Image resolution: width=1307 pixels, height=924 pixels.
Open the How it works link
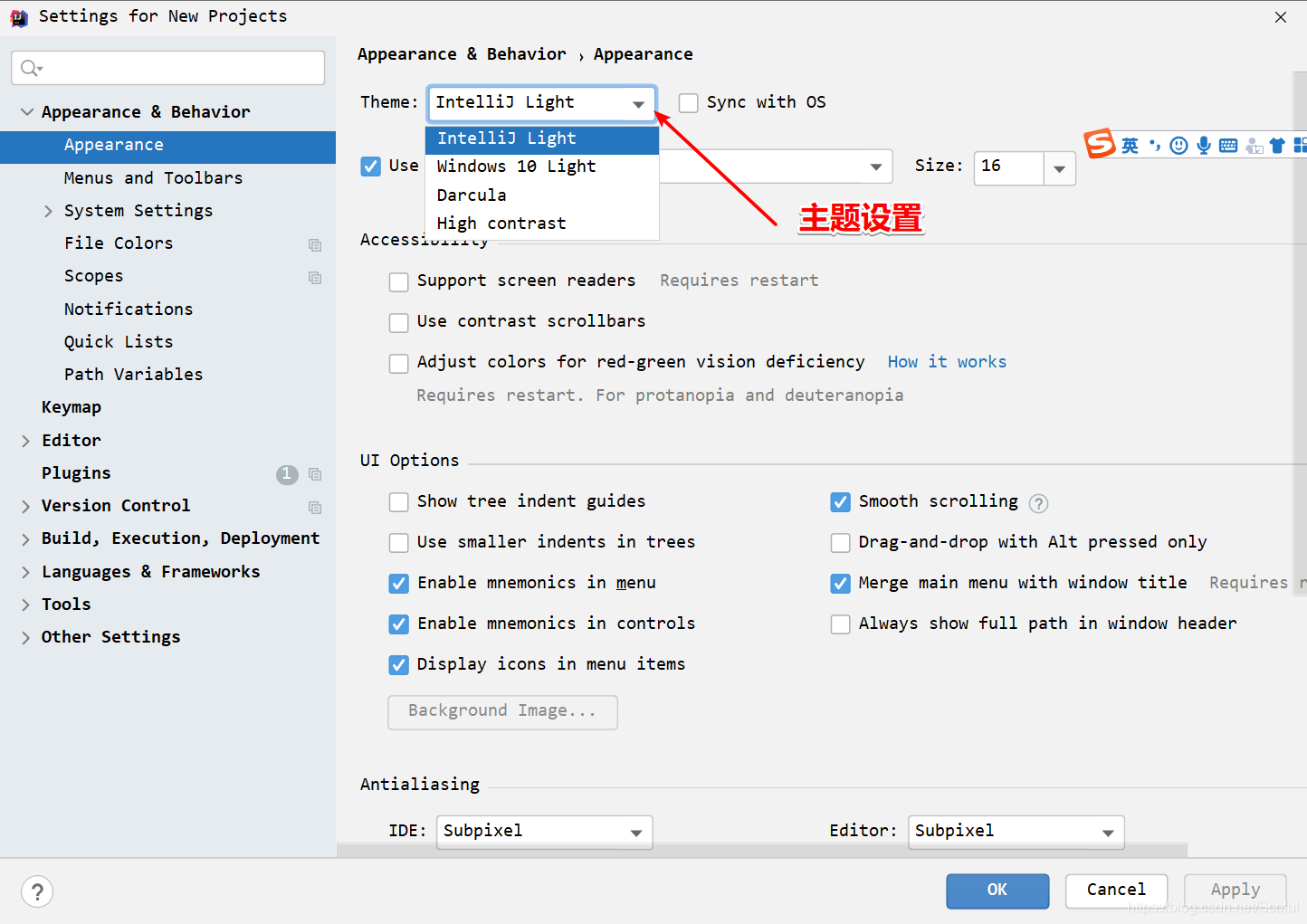pyautogui.click(x=947, y=362)
